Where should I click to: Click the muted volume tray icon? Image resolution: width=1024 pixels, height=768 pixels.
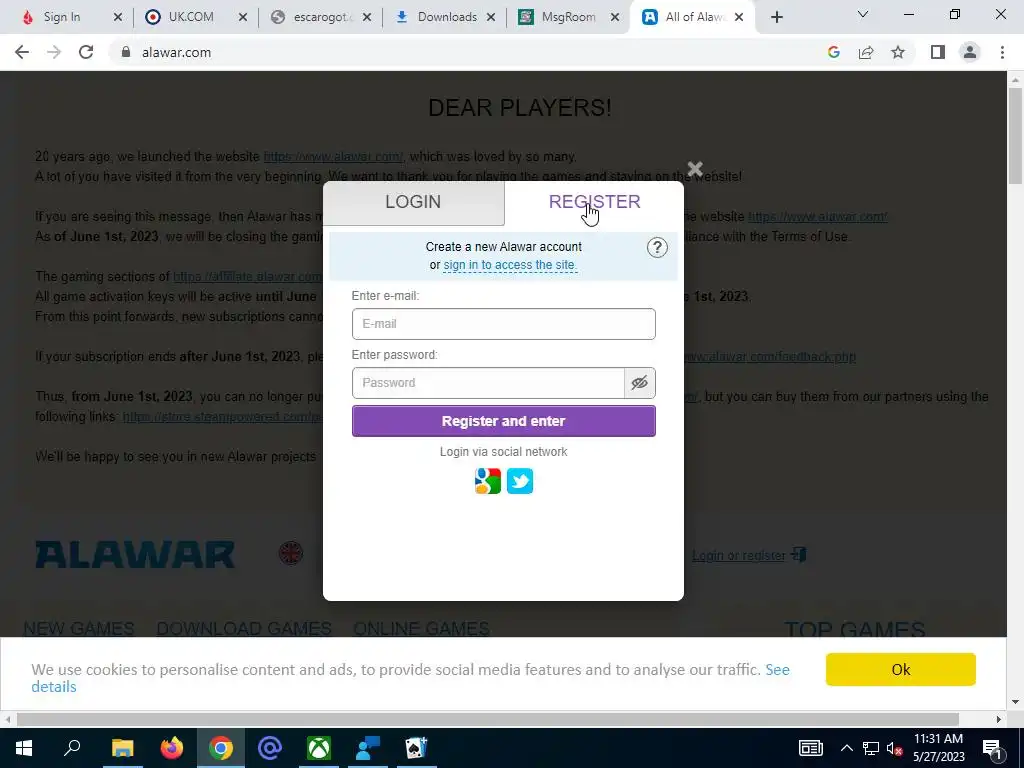pyautogui.click(x=894, y=748)
